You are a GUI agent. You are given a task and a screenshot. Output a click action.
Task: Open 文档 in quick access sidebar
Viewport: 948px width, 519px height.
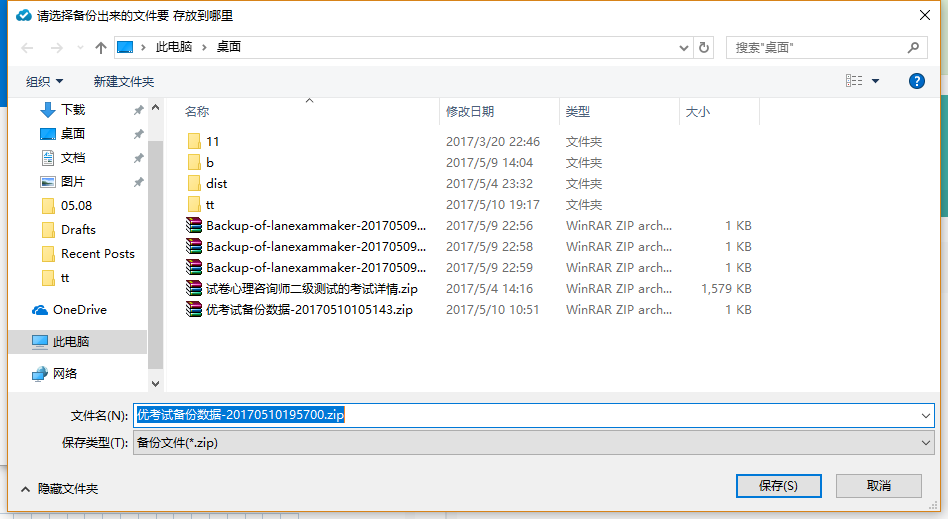click(73, 158)
